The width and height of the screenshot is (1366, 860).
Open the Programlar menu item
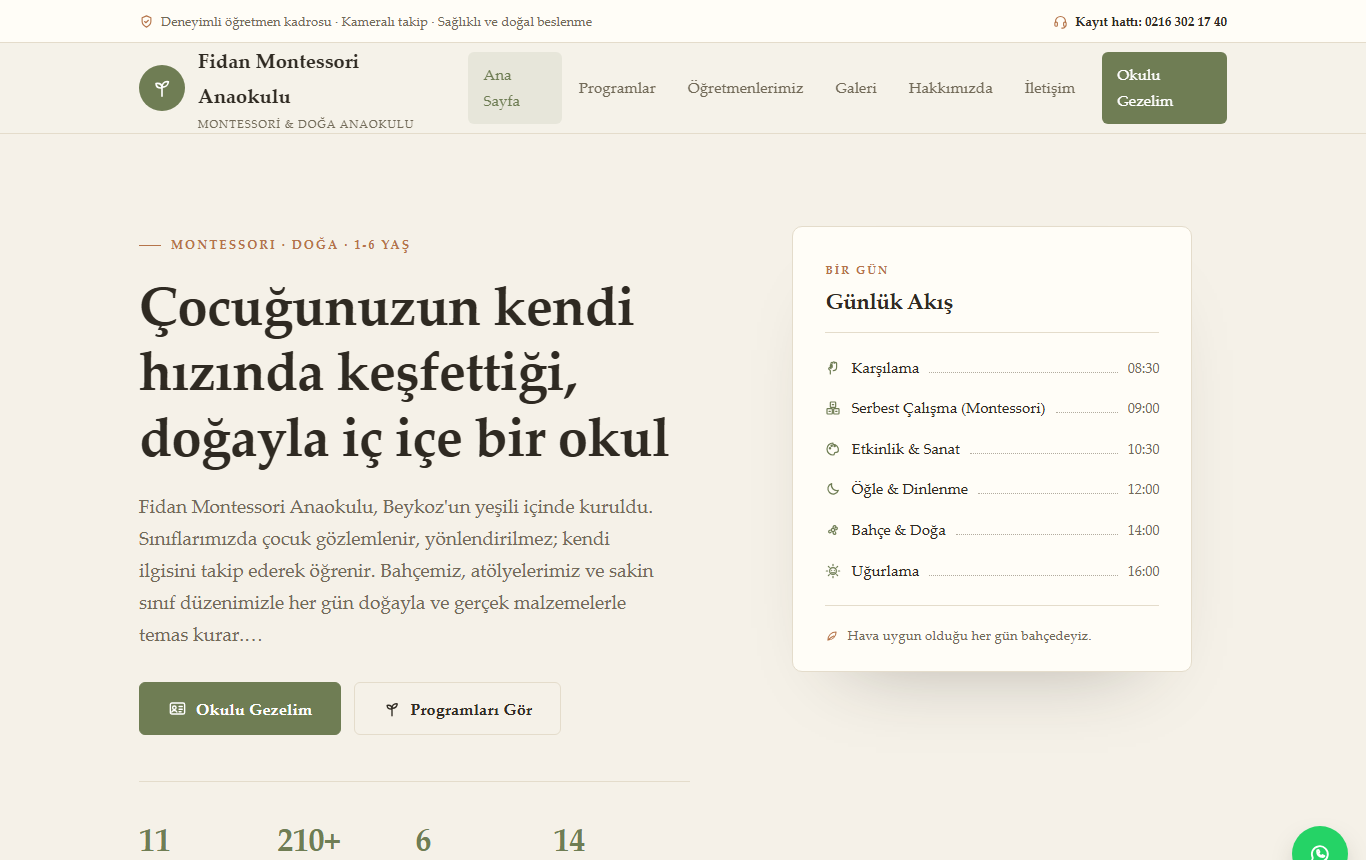[617, 88]
